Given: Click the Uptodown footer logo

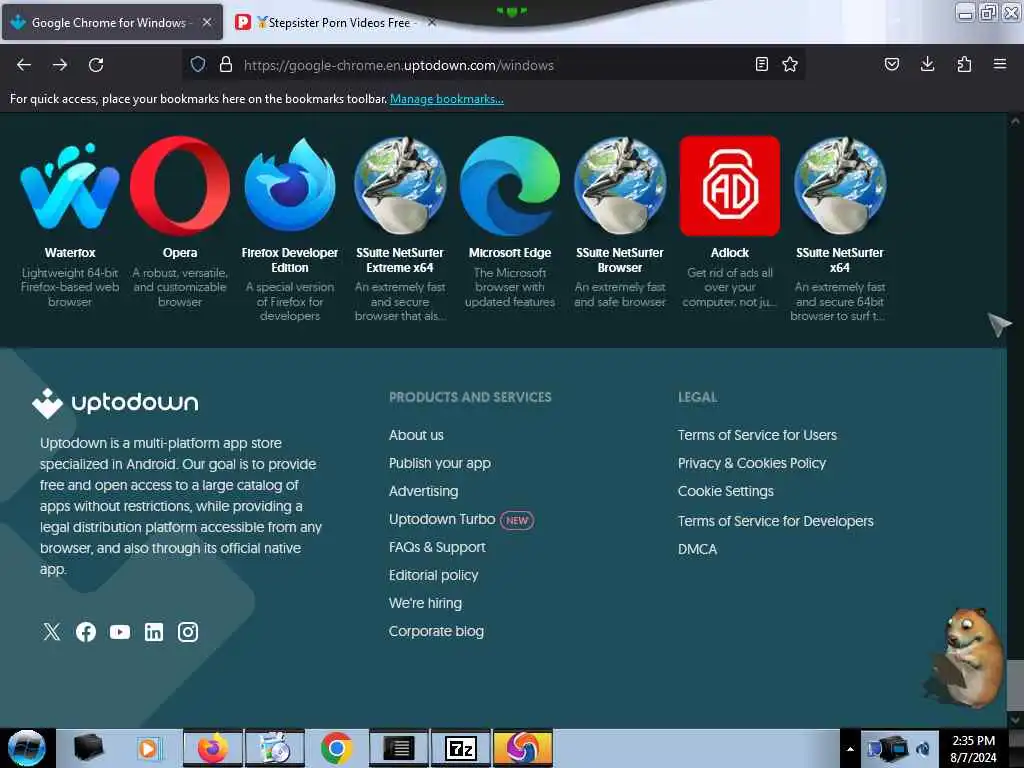Looking at the screenshot, I should click(x=116, y=402).
